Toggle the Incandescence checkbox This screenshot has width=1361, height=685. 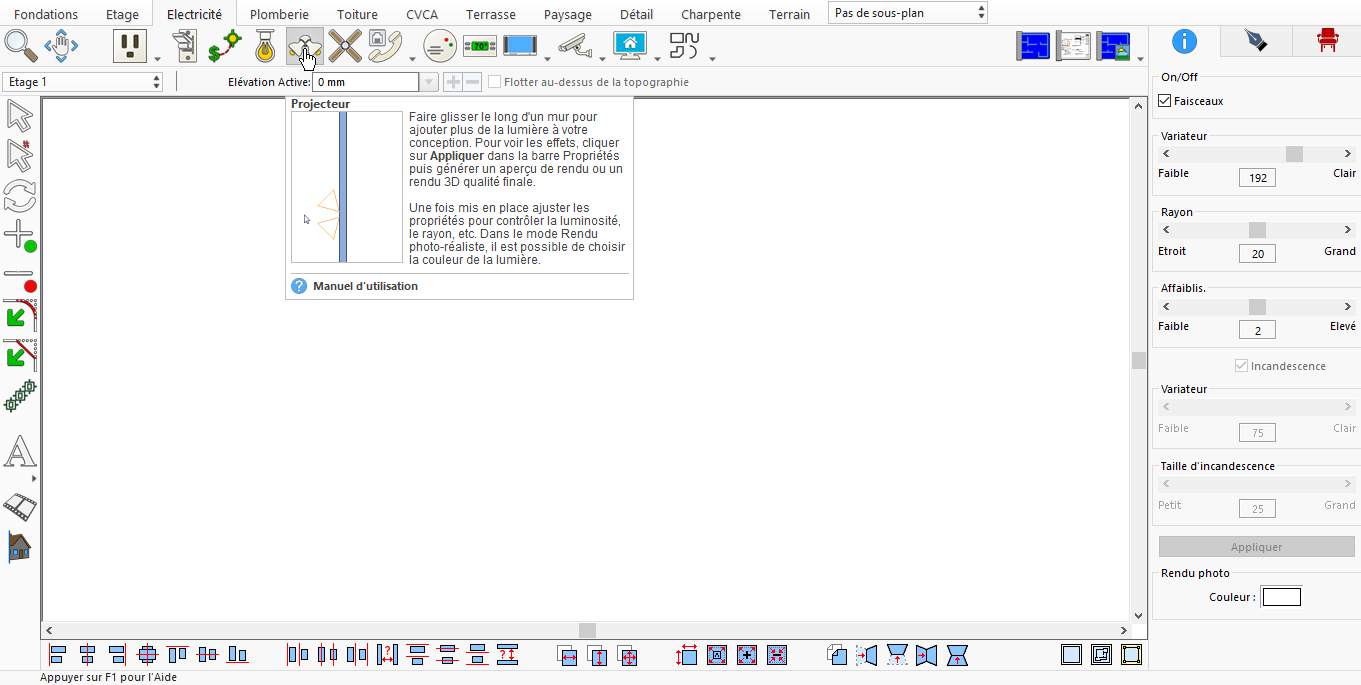pyautogui.click(x=1242, y=366)
